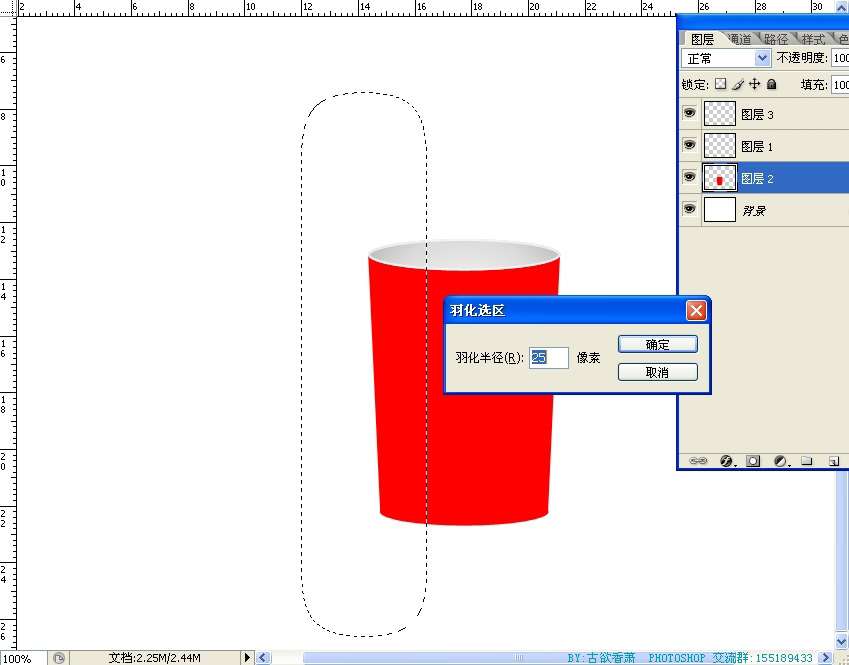
Task: Hide layer 图层 3 with eye icon
Action: click(x=689, y=114)
